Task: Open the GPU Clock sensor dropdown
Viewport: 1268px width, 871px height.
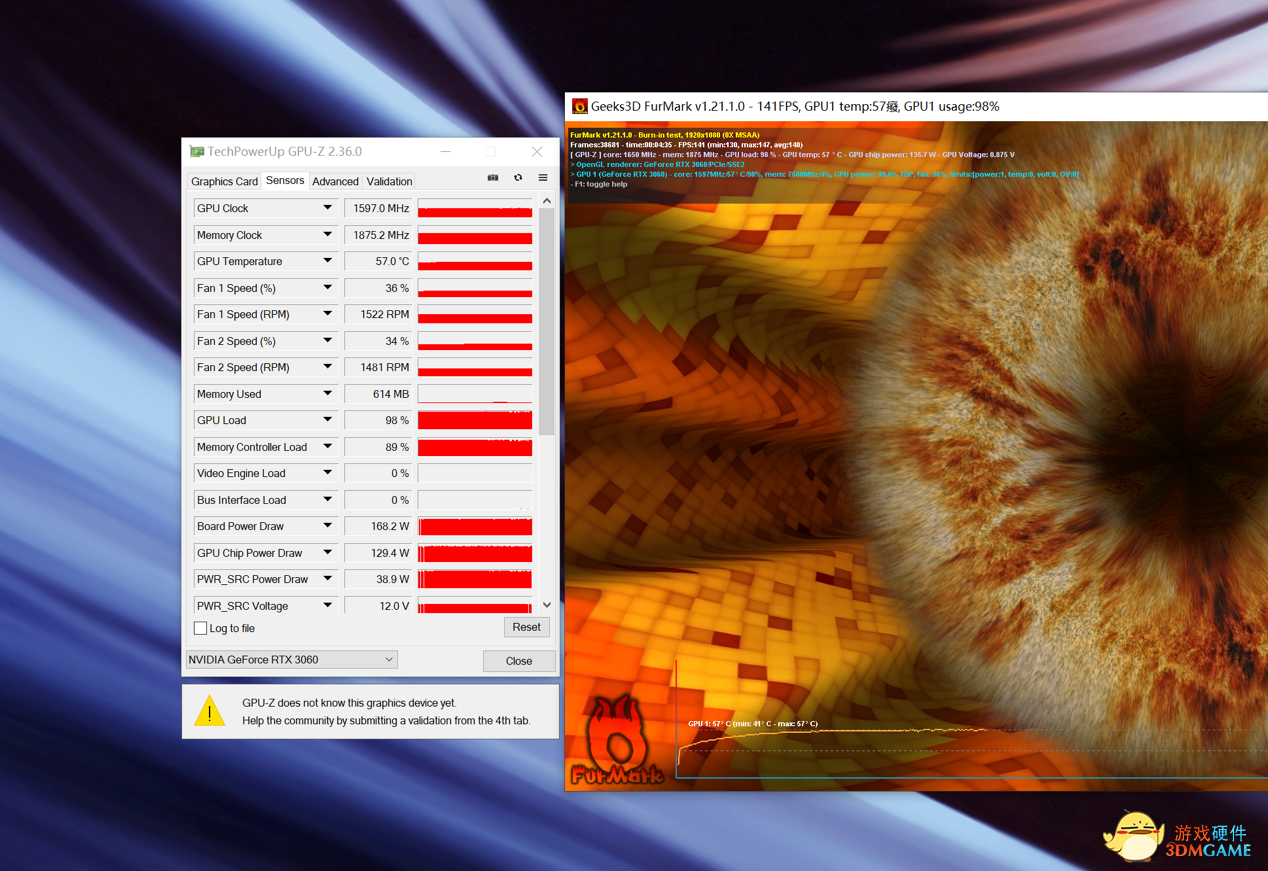Action: (x=327, y=208)
